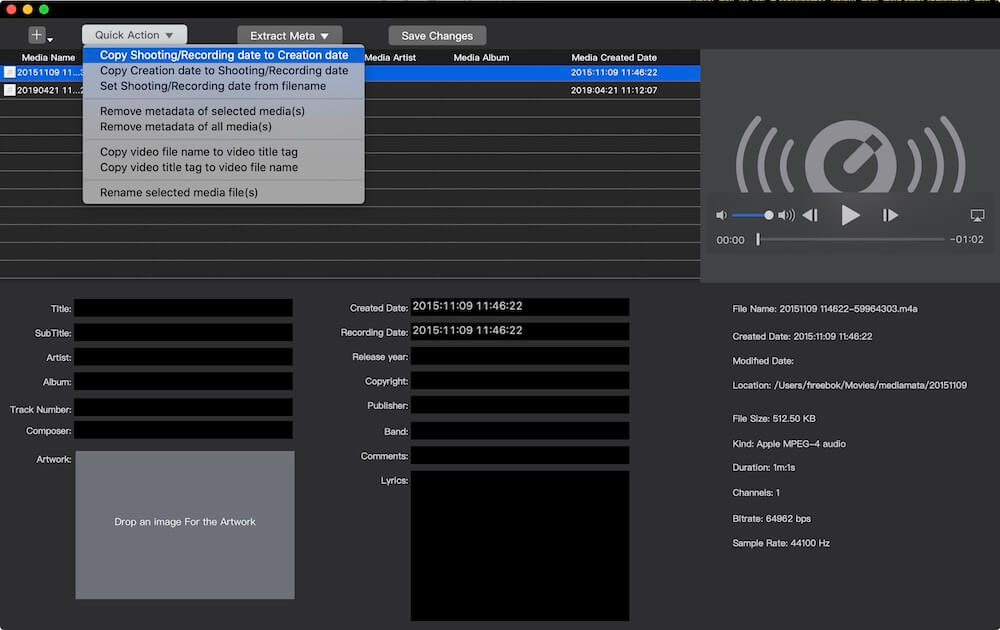Click the File Size 512.50 KB text
1000x630 pixels.
pyautogui.click(x=774, y=418)
